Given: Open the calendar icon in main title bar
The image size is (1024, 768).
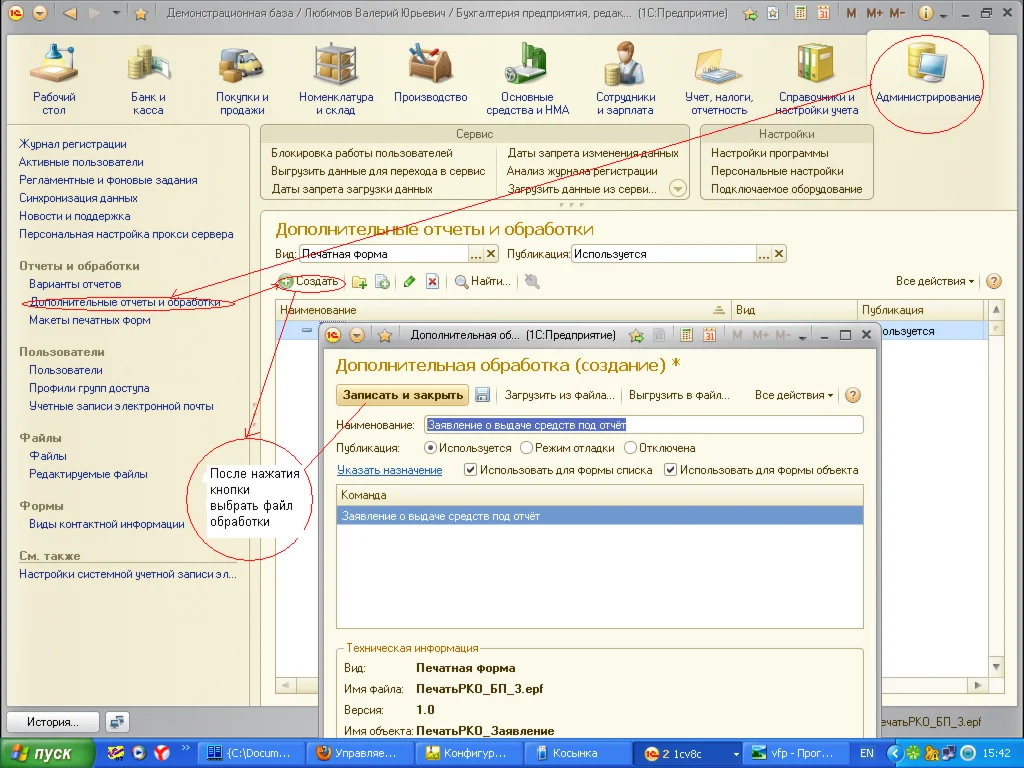Looking at the screenshot, I should coord(823,14).
